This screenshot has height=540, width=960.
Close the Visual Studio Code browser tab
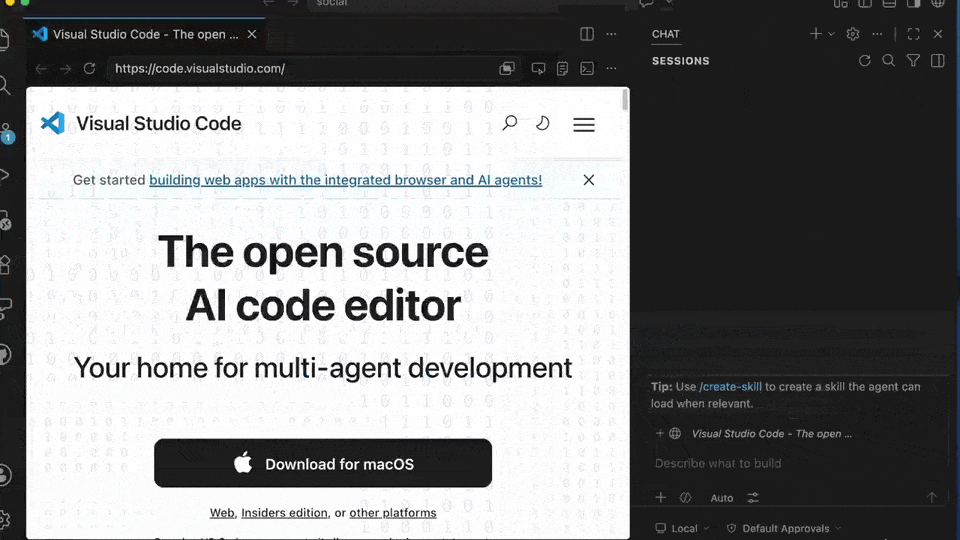click(x=252, y=34)
